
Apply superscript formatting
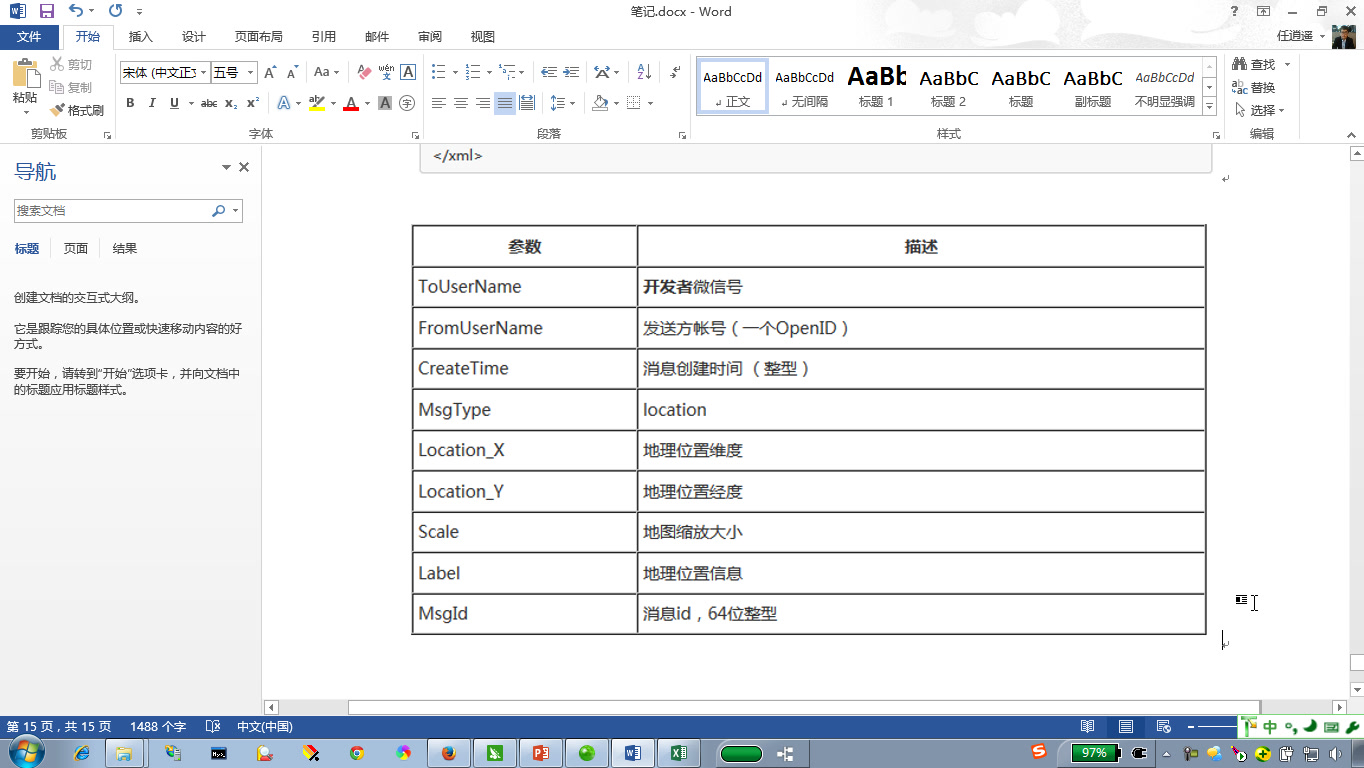click(253, 103)
